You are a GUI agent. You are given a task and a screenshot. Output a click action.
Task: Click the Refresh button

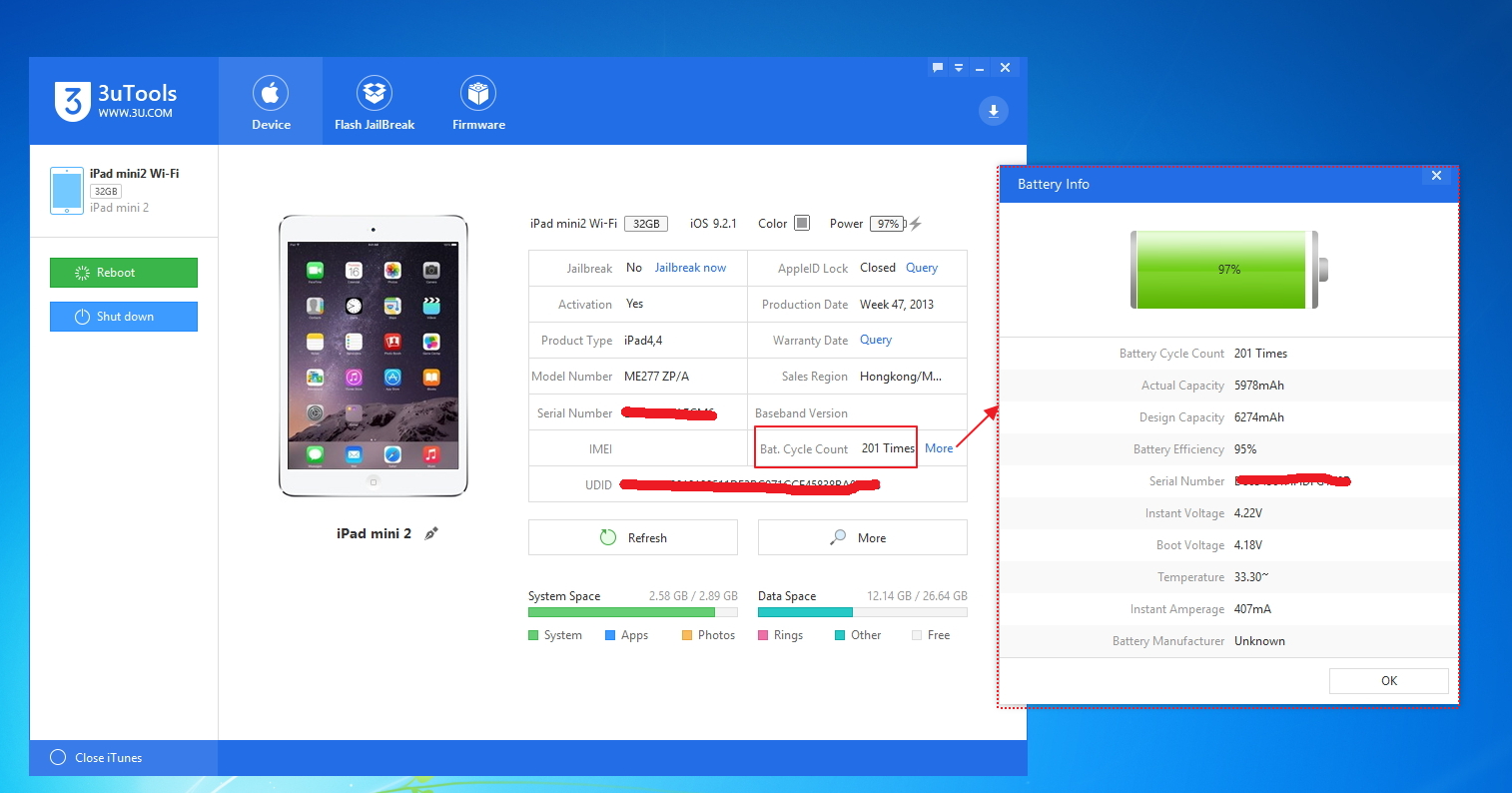pos(633,537)
